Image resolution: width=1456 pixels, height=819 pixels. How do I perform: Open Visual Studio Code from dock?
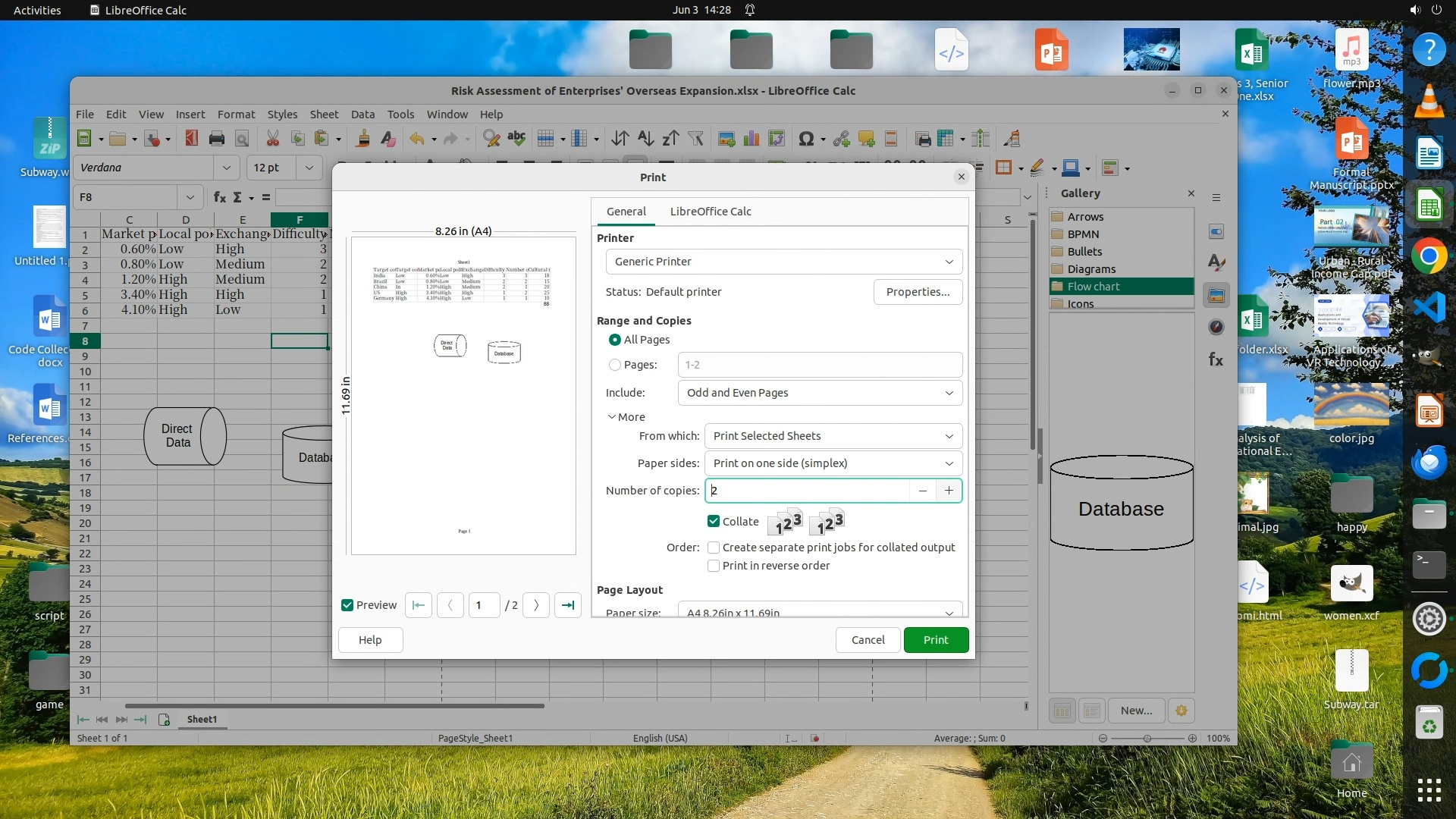(1429, 308)
